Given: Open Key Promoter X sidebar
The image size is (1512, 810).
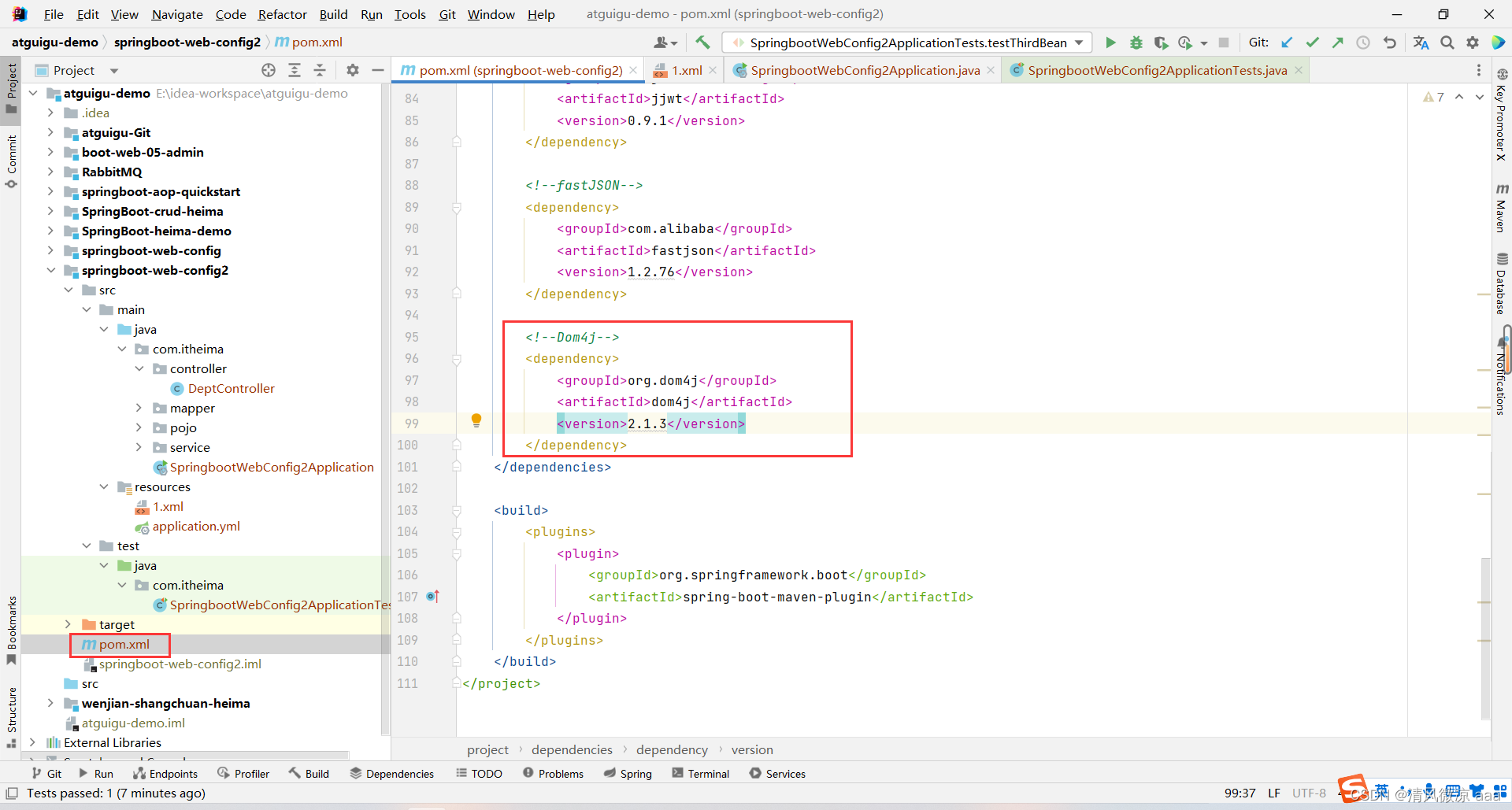Looking at the screenshot, I should tap(1502, 115).
